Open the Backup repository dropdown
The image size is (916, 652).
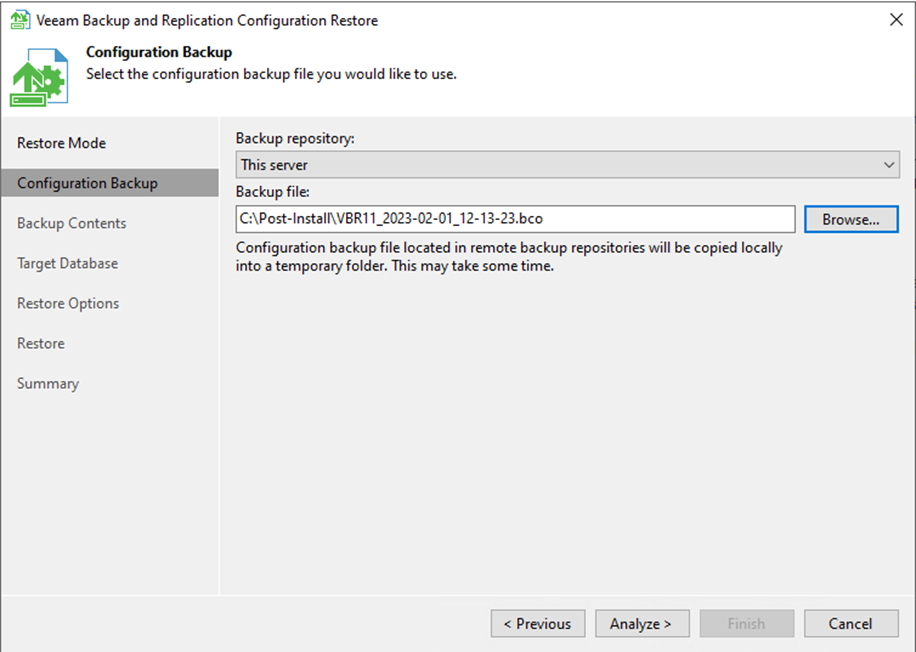567,165
